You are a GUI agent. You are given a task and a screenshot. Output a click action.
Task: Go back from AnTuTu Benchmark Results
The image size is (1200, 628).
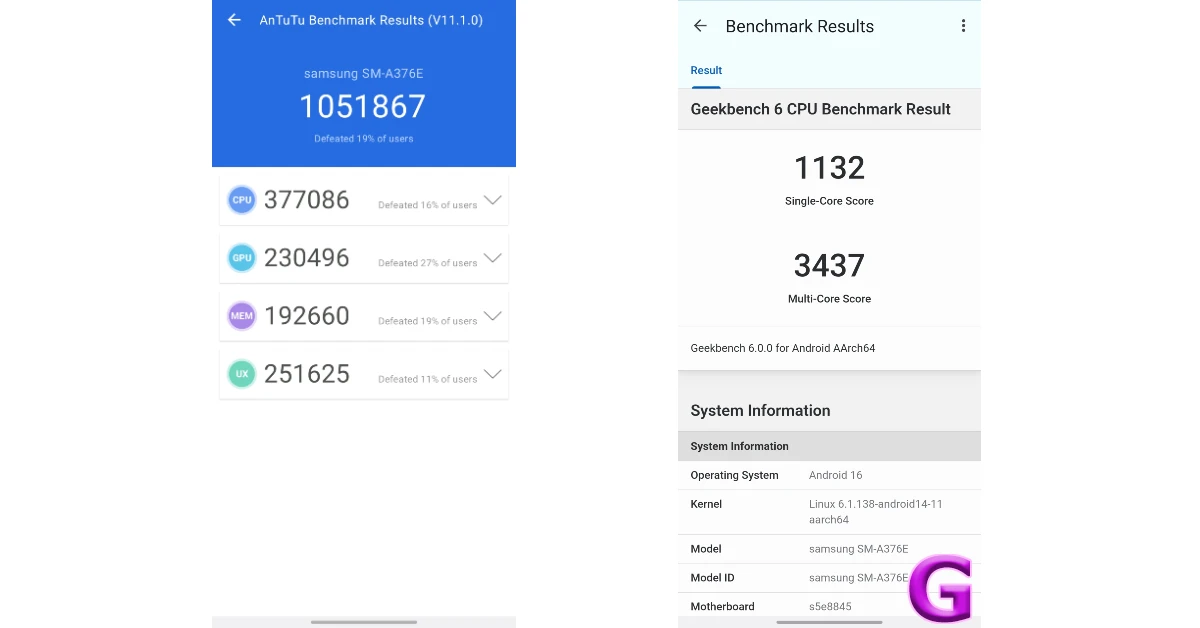[x=234, y=20]
